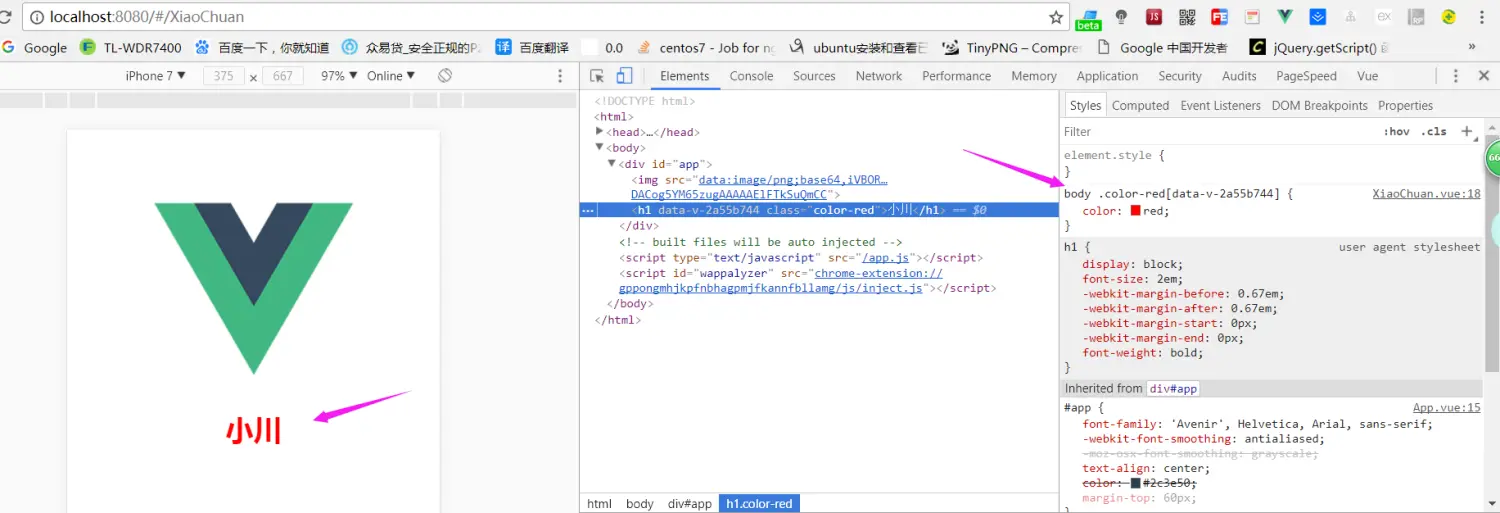1500x513 pixels.
Task: Select the wappalyzer script element line
Action: tap(807, 280)
